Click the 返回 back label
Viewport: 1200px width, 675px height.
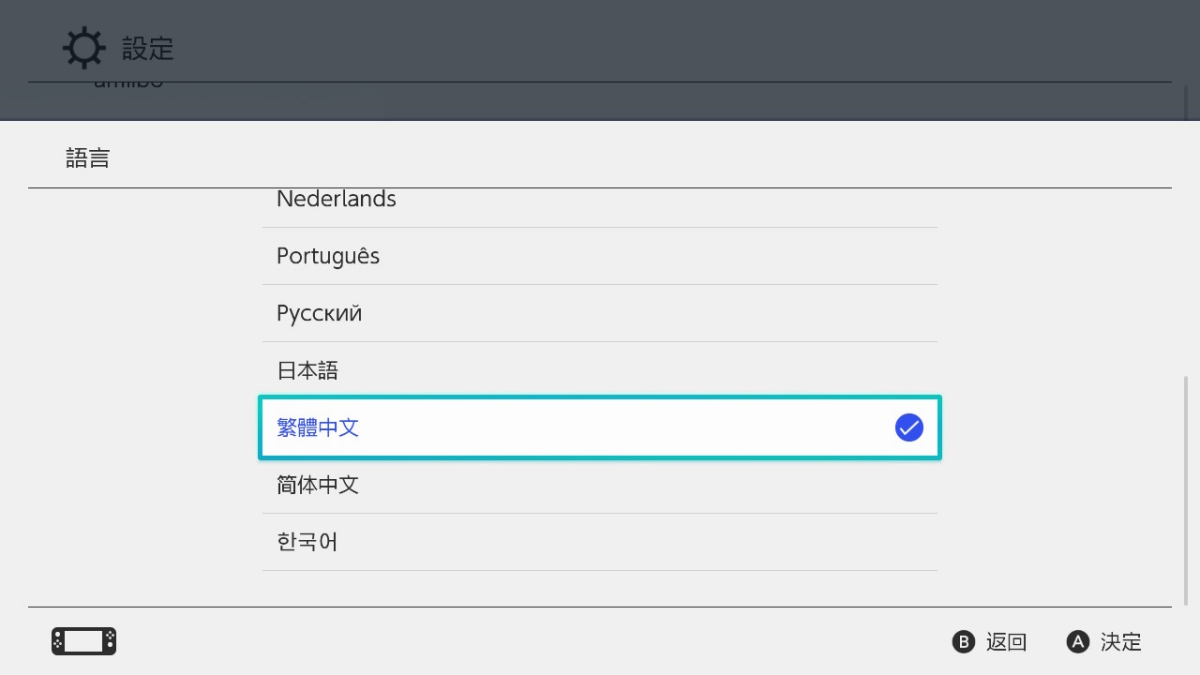1005,642
